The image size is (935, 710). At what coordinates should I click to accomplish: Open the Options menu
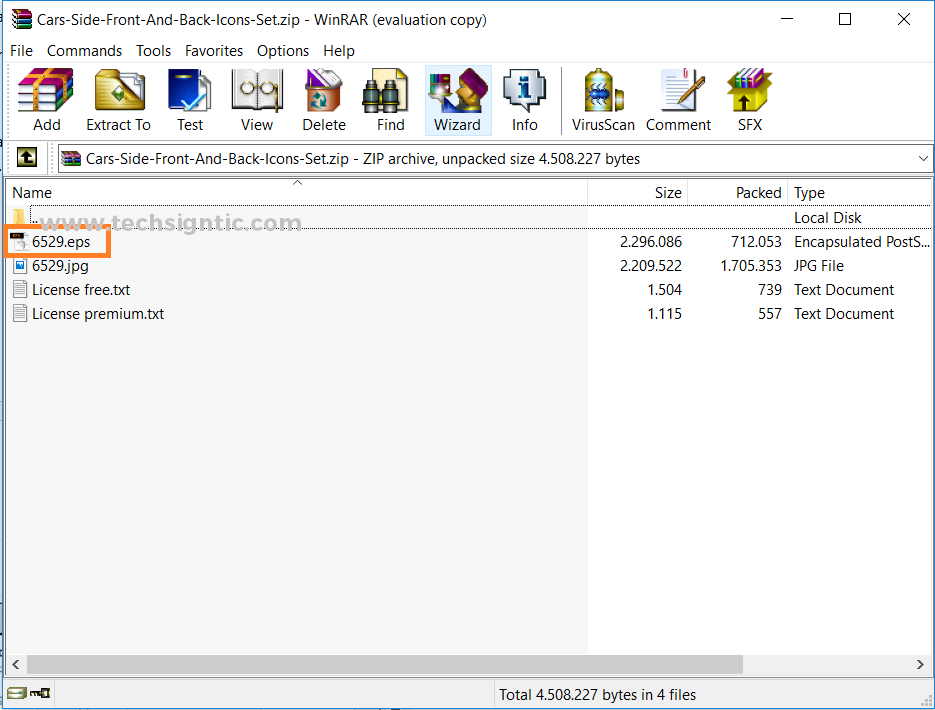[283, 51]
